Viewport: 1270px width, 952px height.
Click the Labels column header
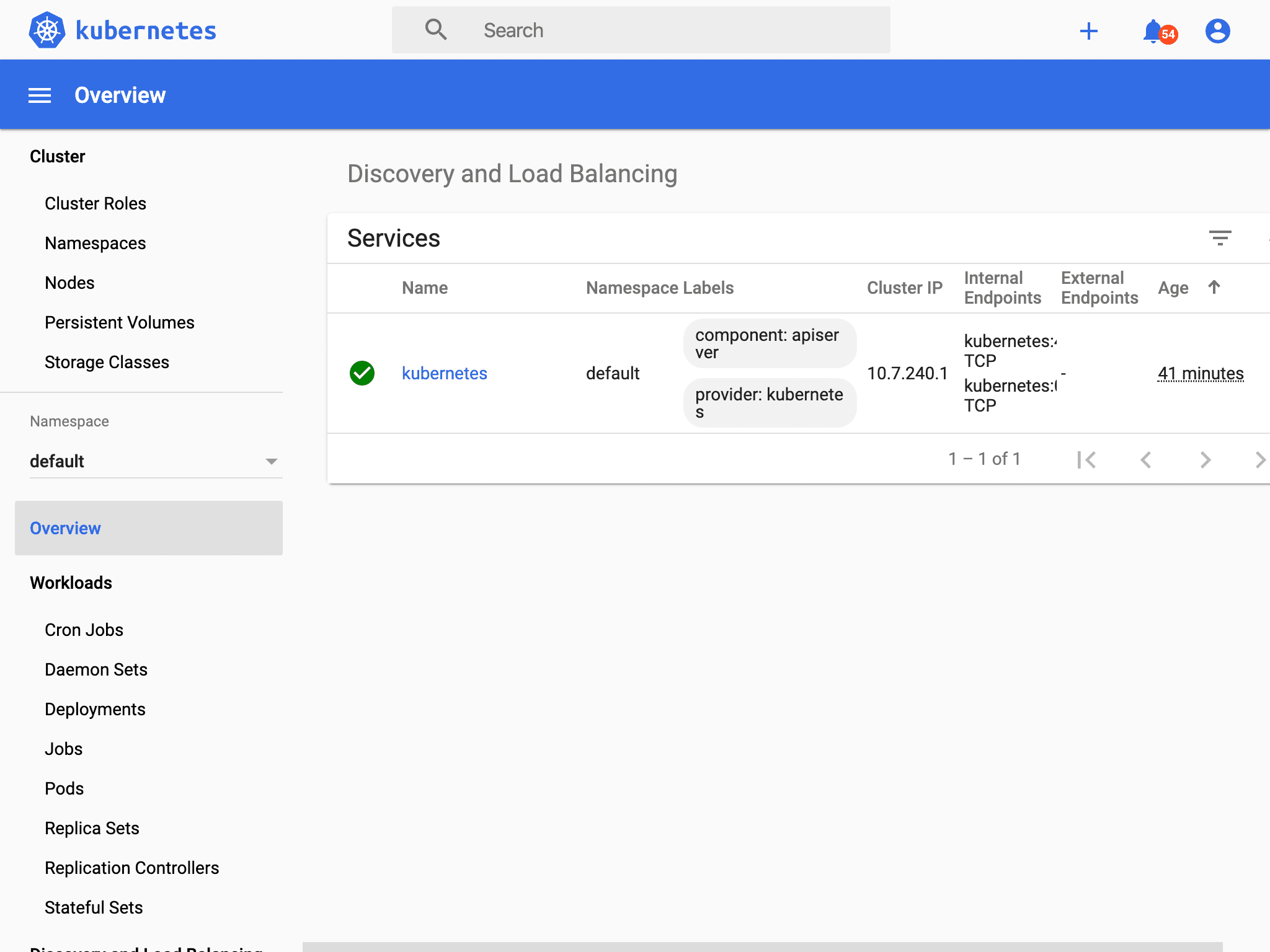click(x=708, y=288)
